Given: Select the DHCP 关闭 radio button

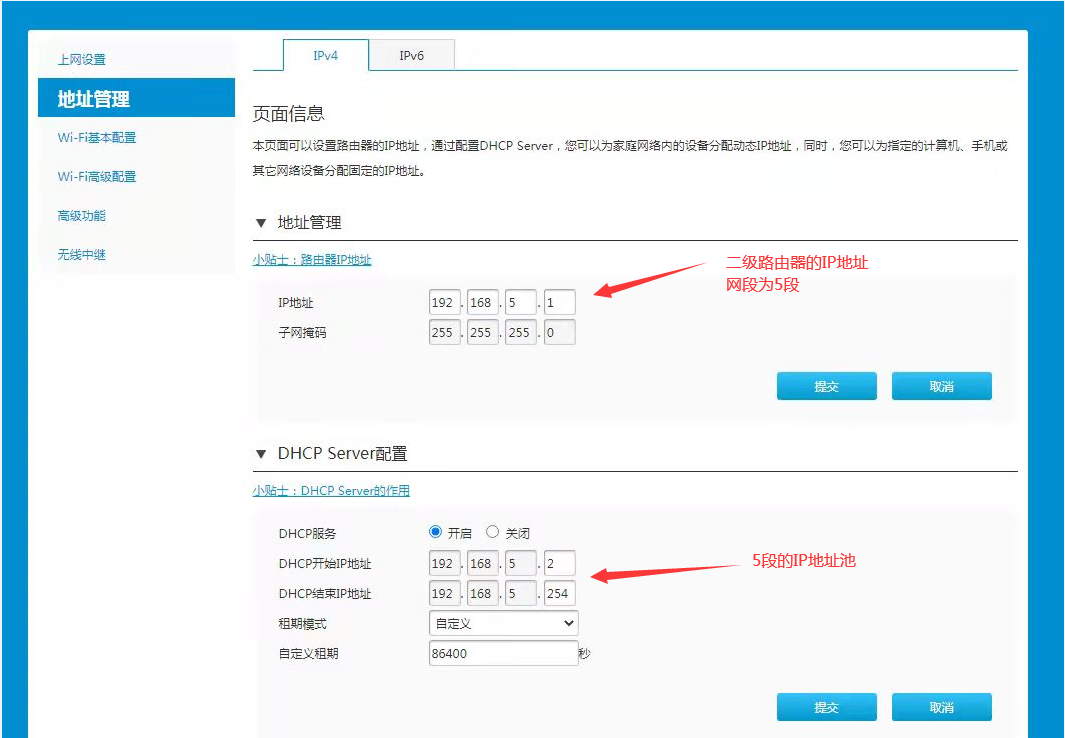Looking at the screenshot, I should pos(492,532).
